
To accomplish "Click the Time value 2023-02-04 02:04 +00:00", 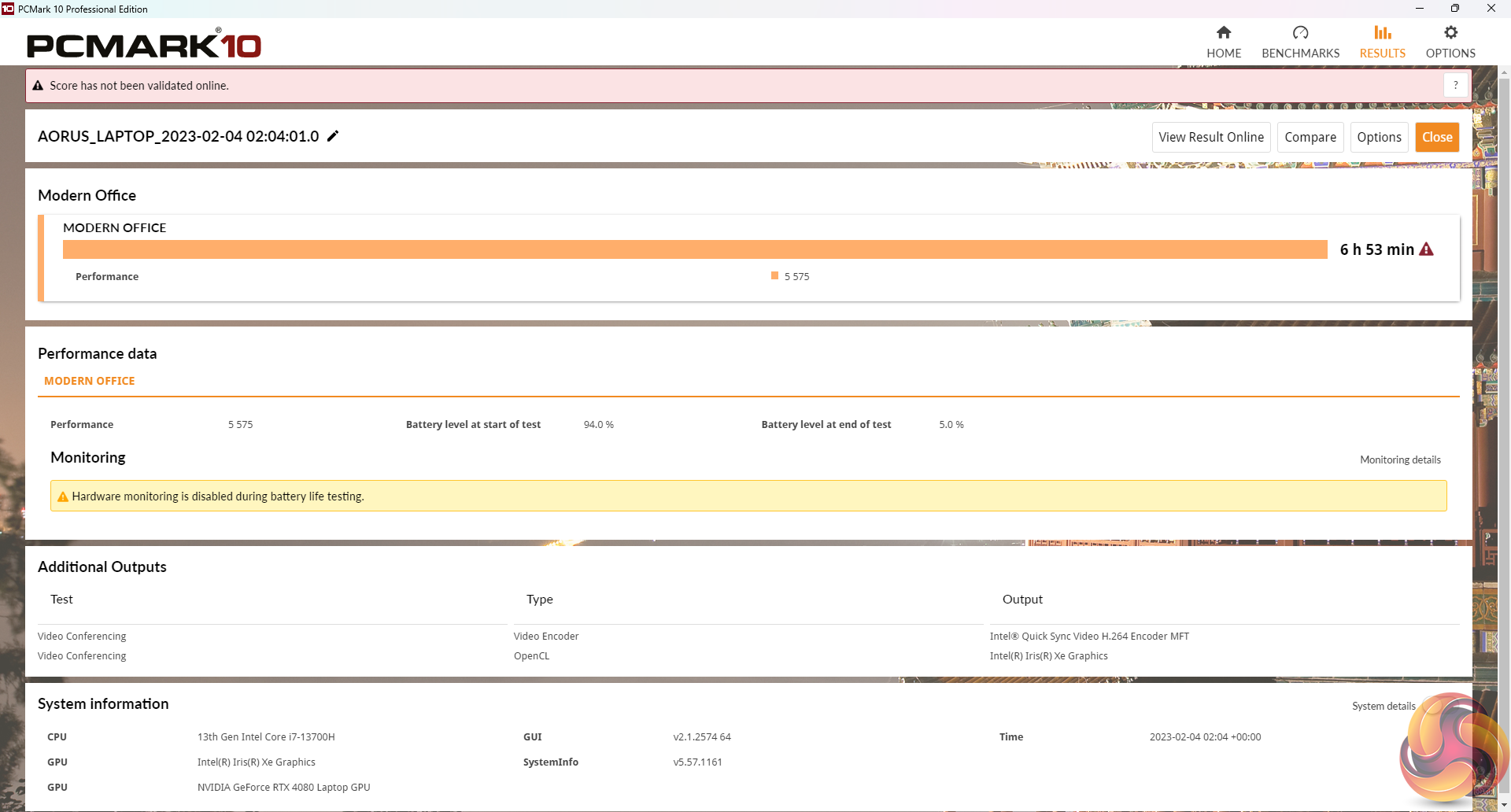I will click(x=1205, y=736).
